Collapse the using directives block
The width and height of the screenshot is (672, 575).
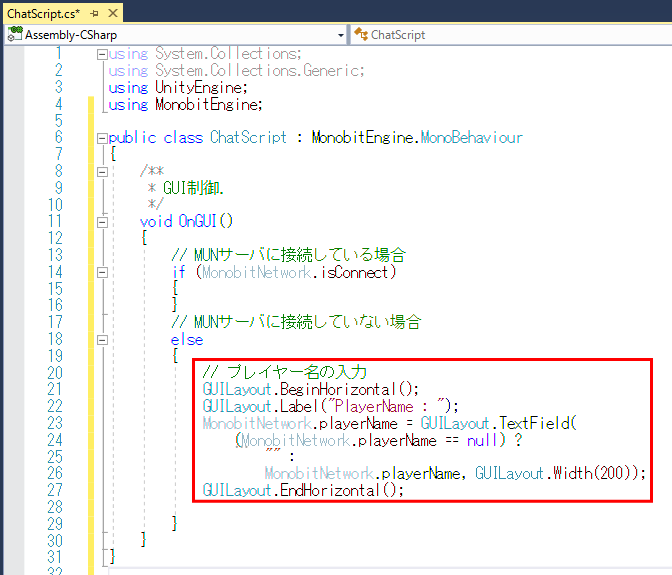click(102, 54)
